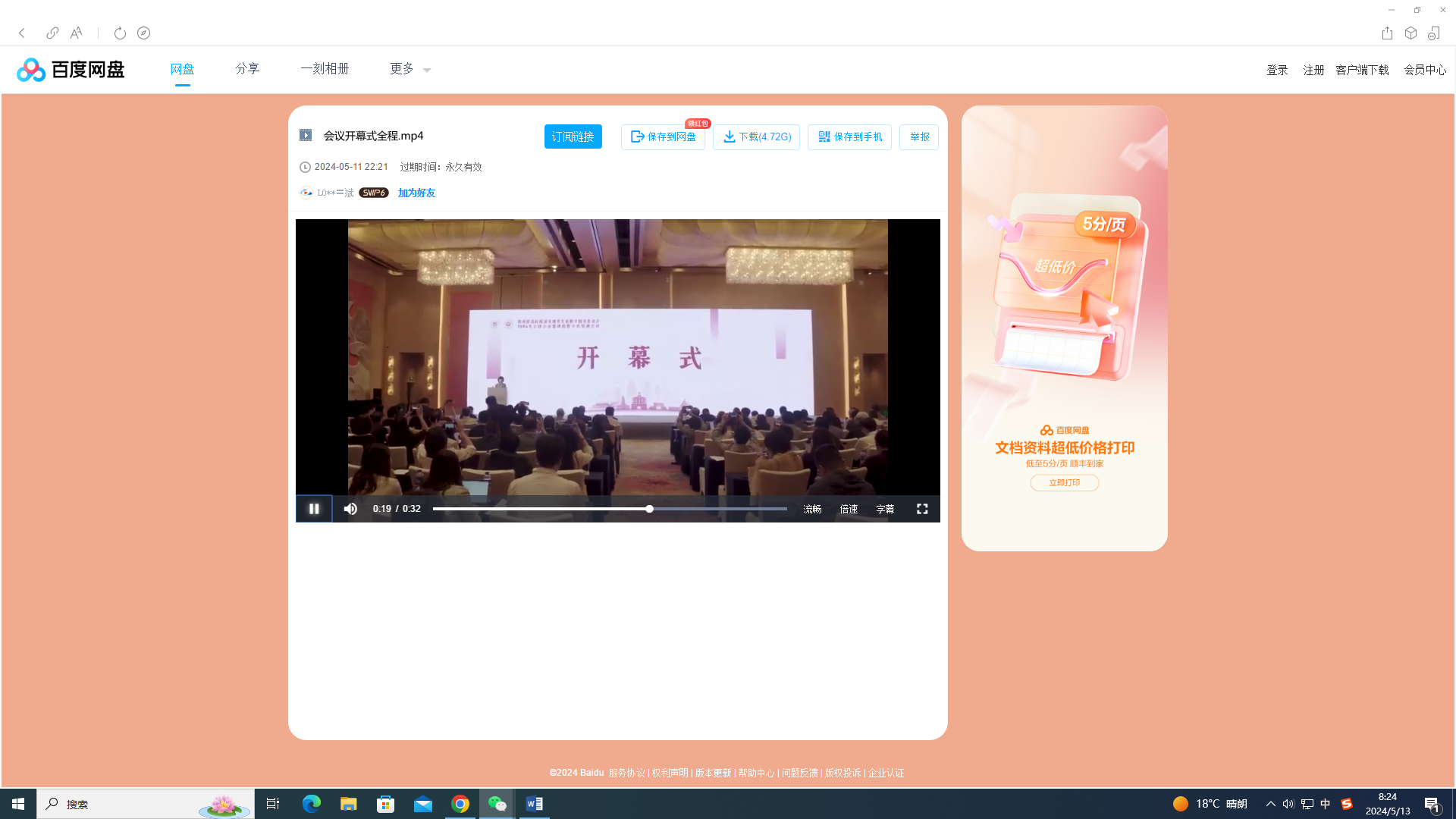Mute the video volume speaker icon
Viewport: 1456px width, 819px height.
tap(350, 509)
